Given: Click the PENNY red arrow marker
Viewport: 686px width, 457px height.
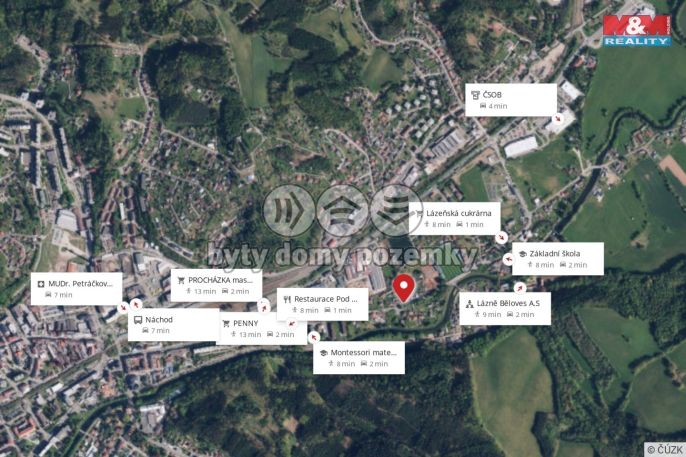Looking at the screenshot, I should click(x=291, y=324).
